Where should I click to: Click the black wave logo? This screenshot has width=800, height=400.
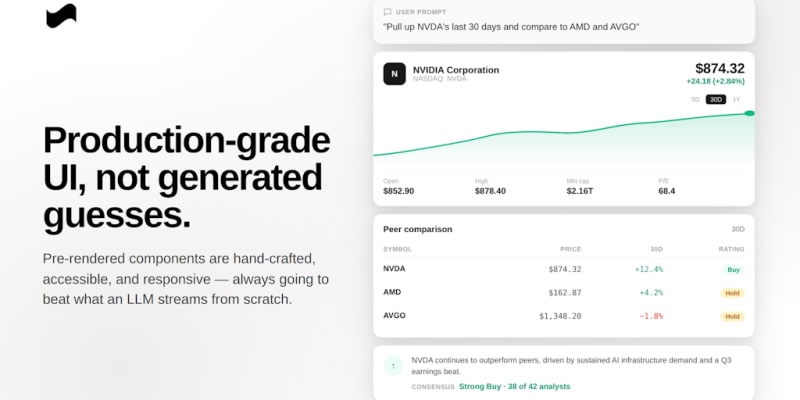(x=61, y=16)
